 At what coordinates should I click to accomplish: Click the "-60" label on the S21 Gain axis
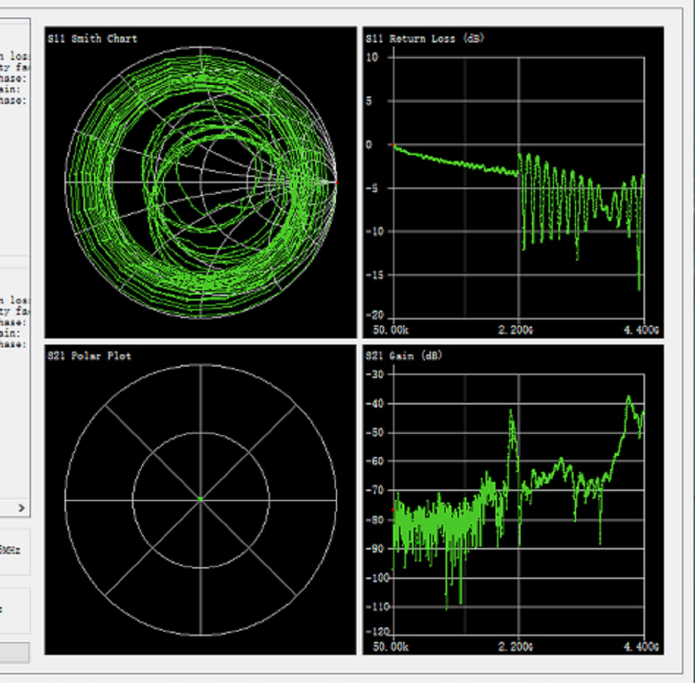pyautogui.click(x=375, y=461)
